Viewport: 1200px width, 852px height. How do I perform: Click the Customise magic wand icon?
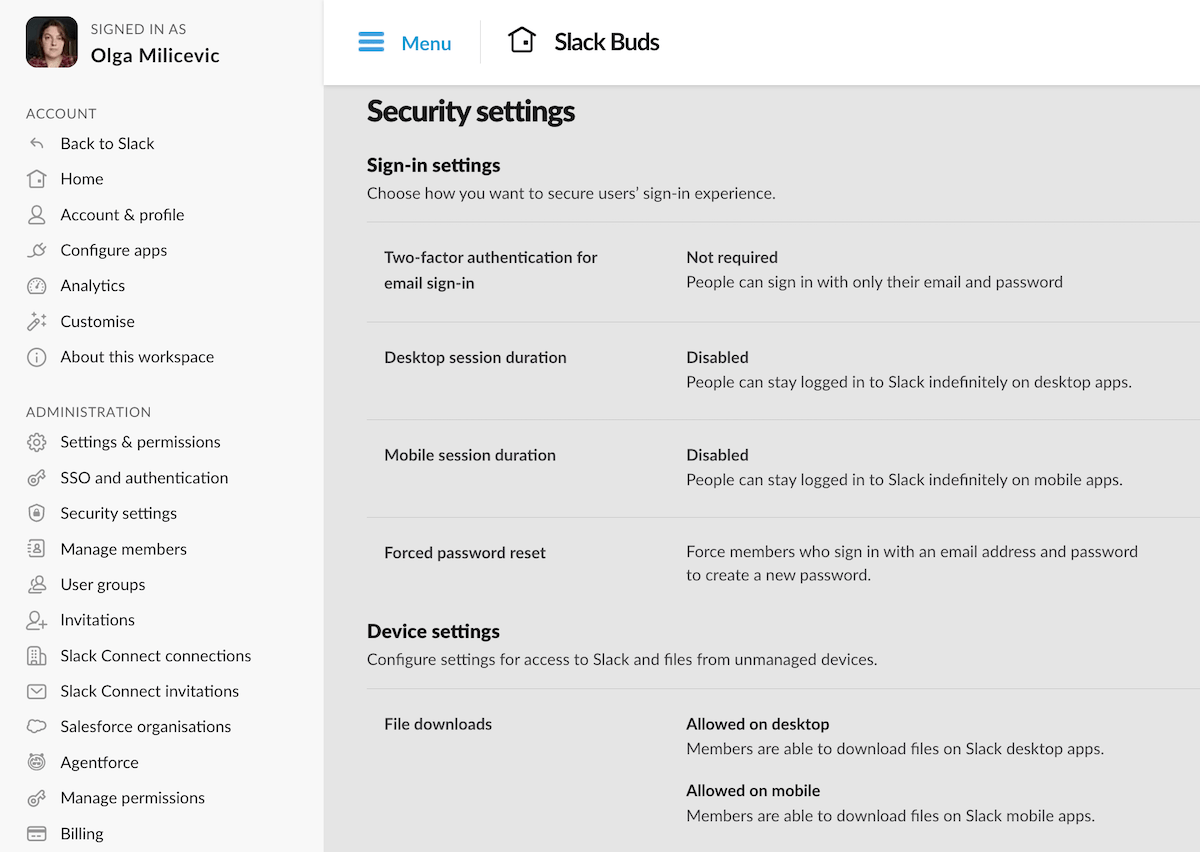tap(37, 321)
